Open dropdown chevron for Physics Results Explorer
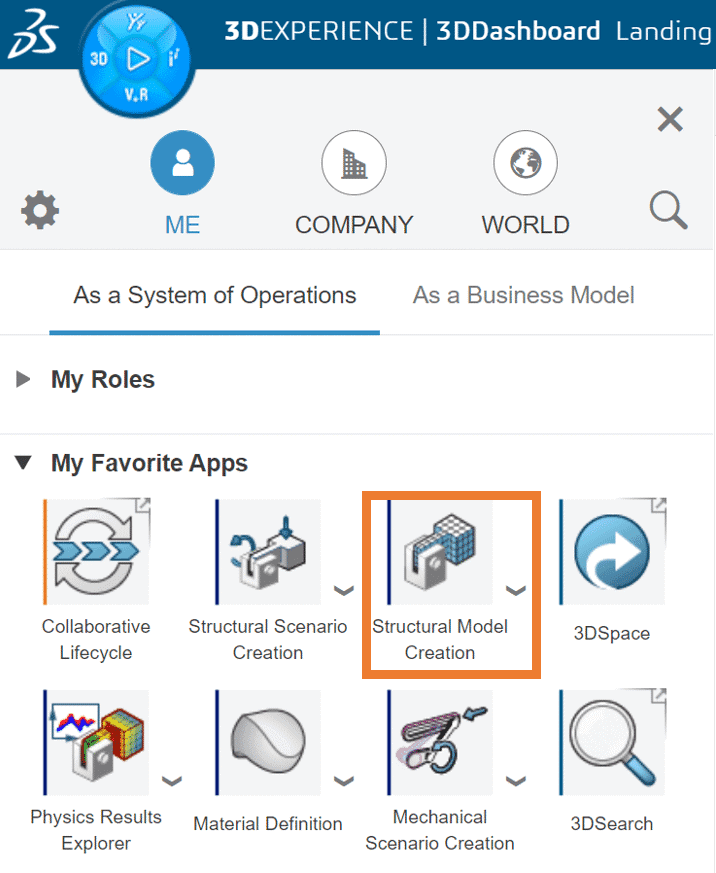The height and width of the screenshot is (873, 716). 171,781
